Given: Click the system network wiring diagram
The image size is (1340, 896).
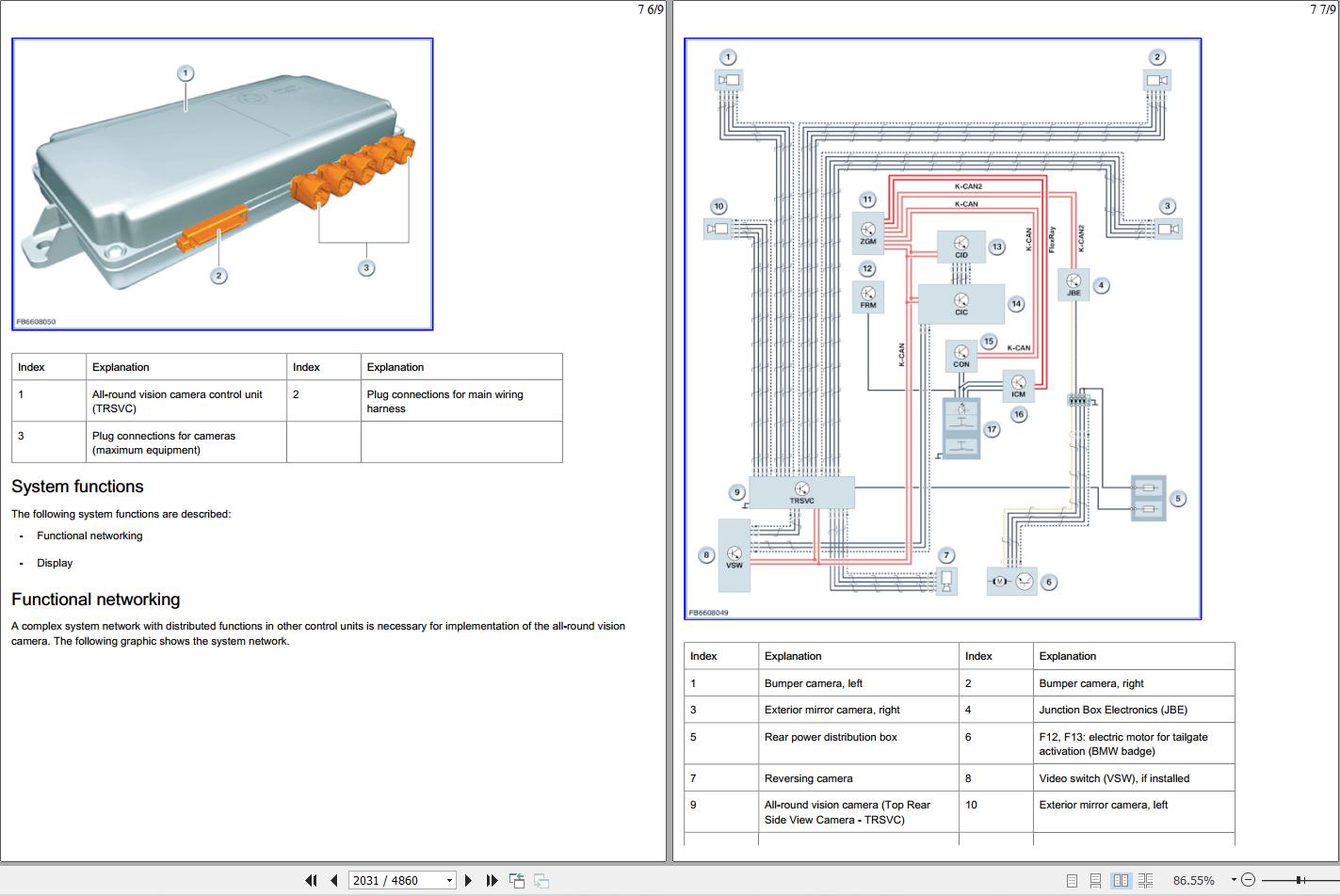Looking at the screenshot, I should coord(943,328).
